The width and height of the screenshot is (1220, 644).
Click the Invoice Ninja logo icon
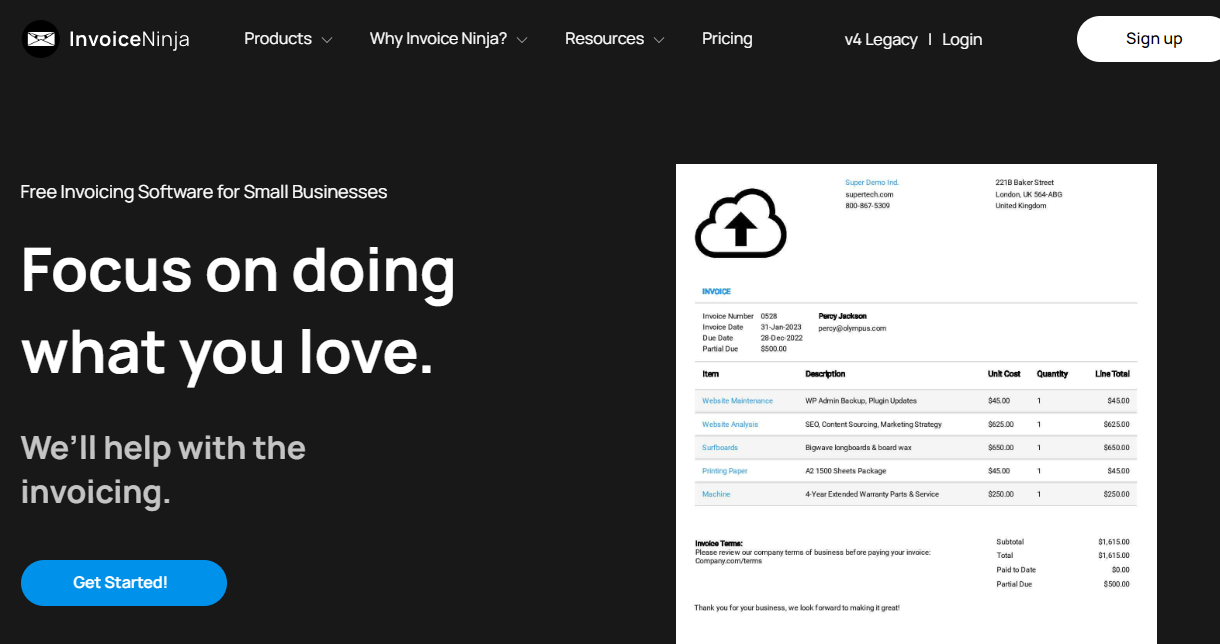pos(41,39)
